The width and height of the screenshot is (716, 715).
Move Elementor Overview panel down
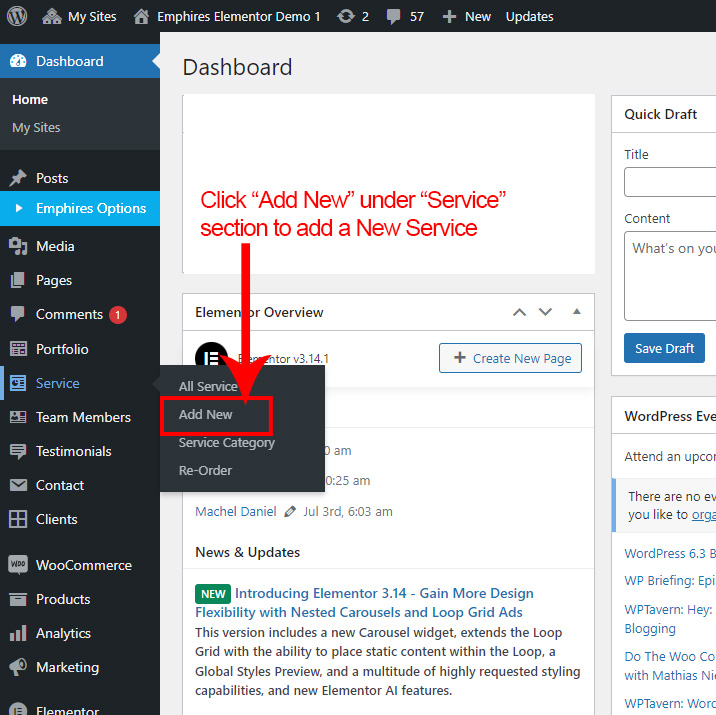pyautogui.click(x=545, y=312)
